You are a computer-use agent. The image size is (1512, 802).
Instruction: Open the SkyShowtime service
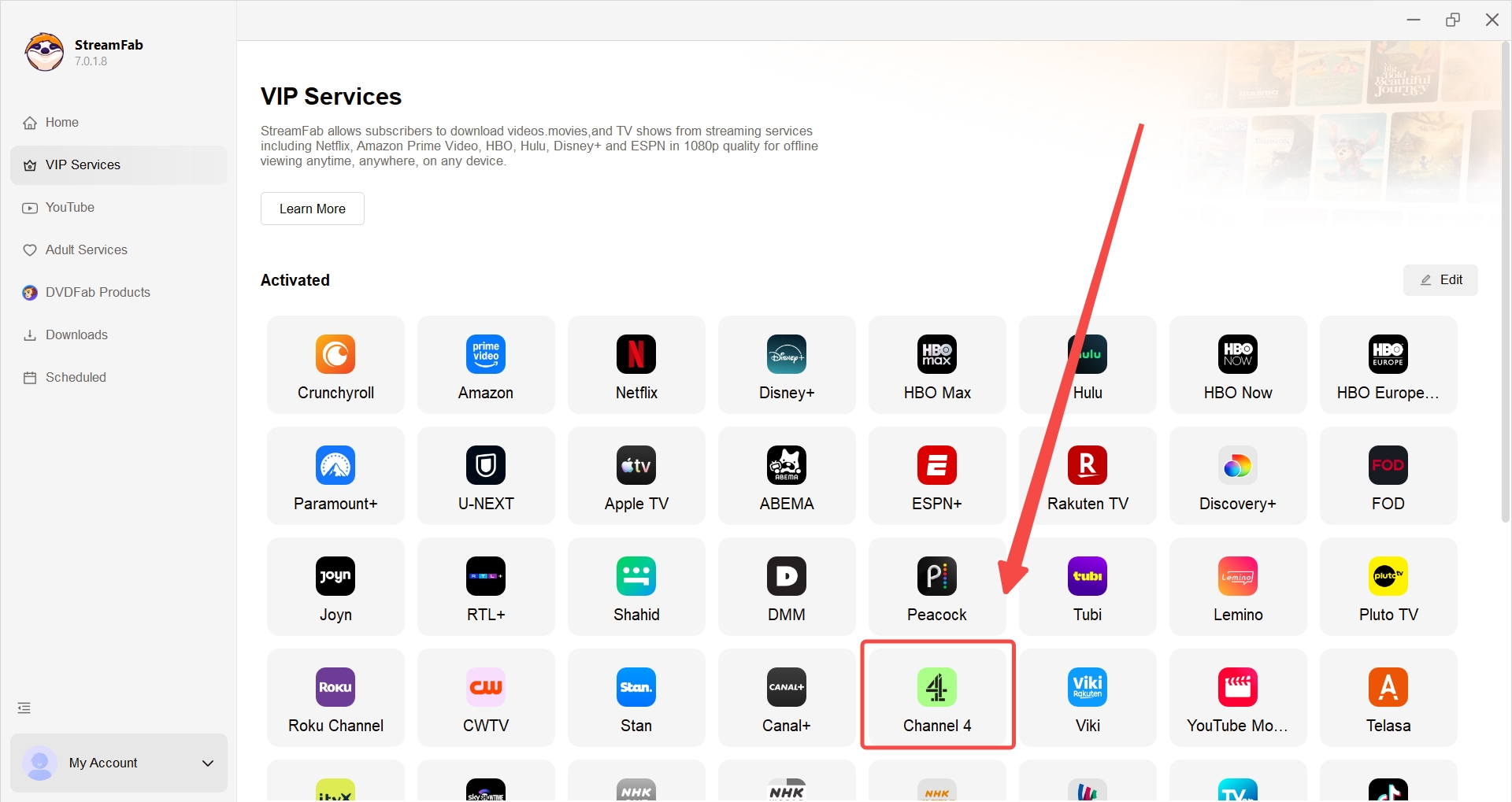click(x=486, y=787)
